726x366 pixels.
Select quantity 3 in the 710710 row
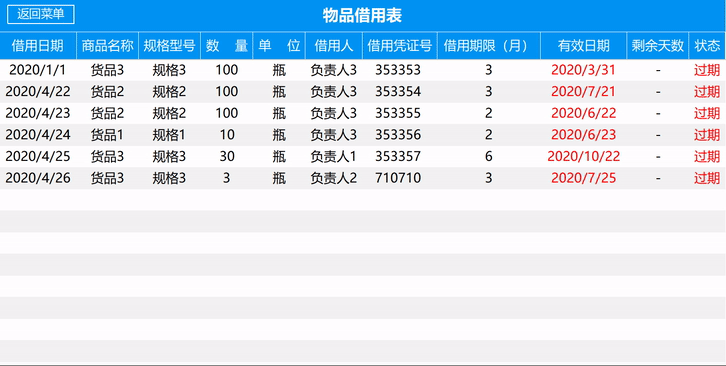(x=226, y=178)
